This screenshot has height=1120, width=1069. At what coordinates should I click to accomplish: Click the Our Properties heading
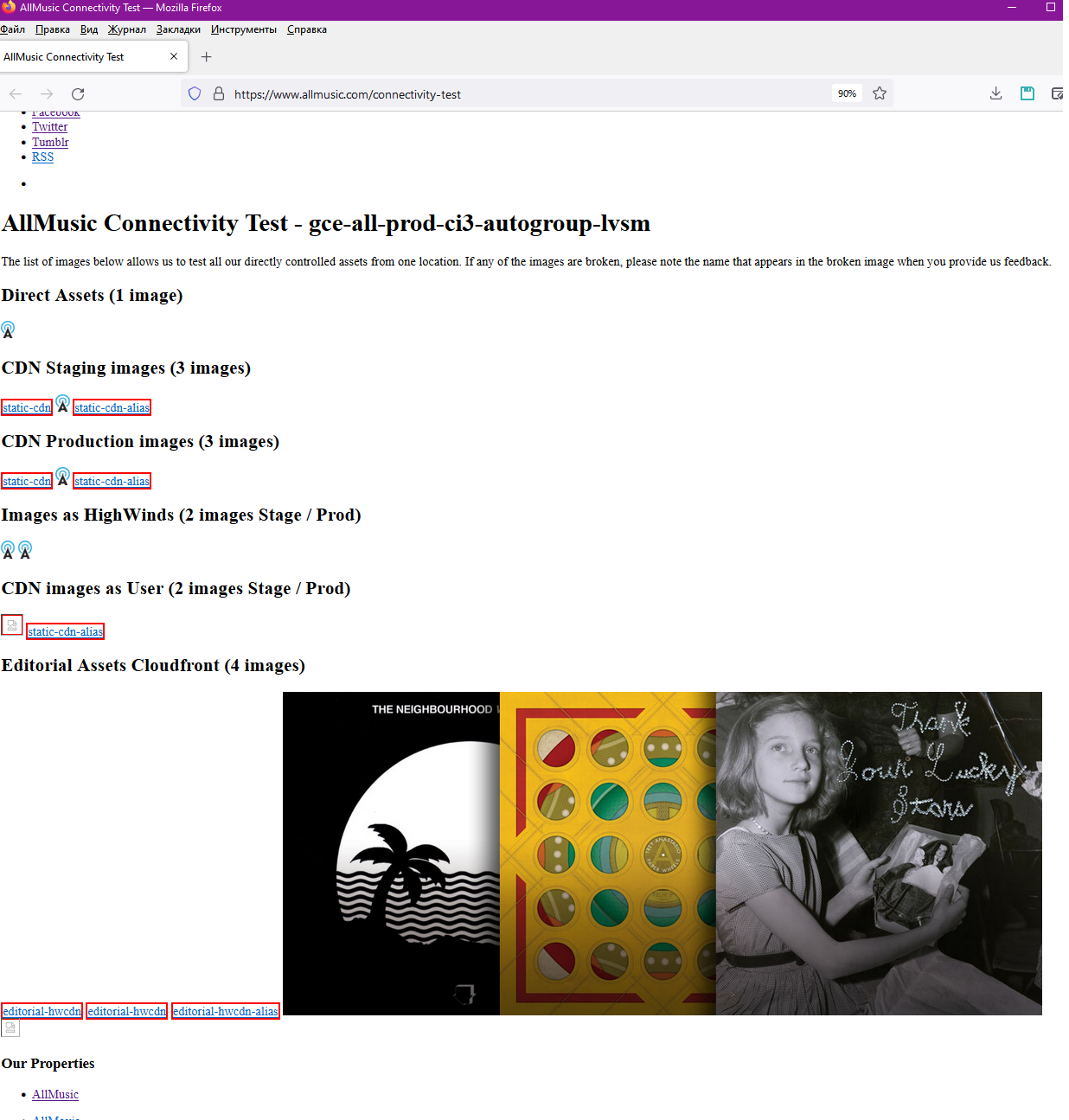point(48,1064)
